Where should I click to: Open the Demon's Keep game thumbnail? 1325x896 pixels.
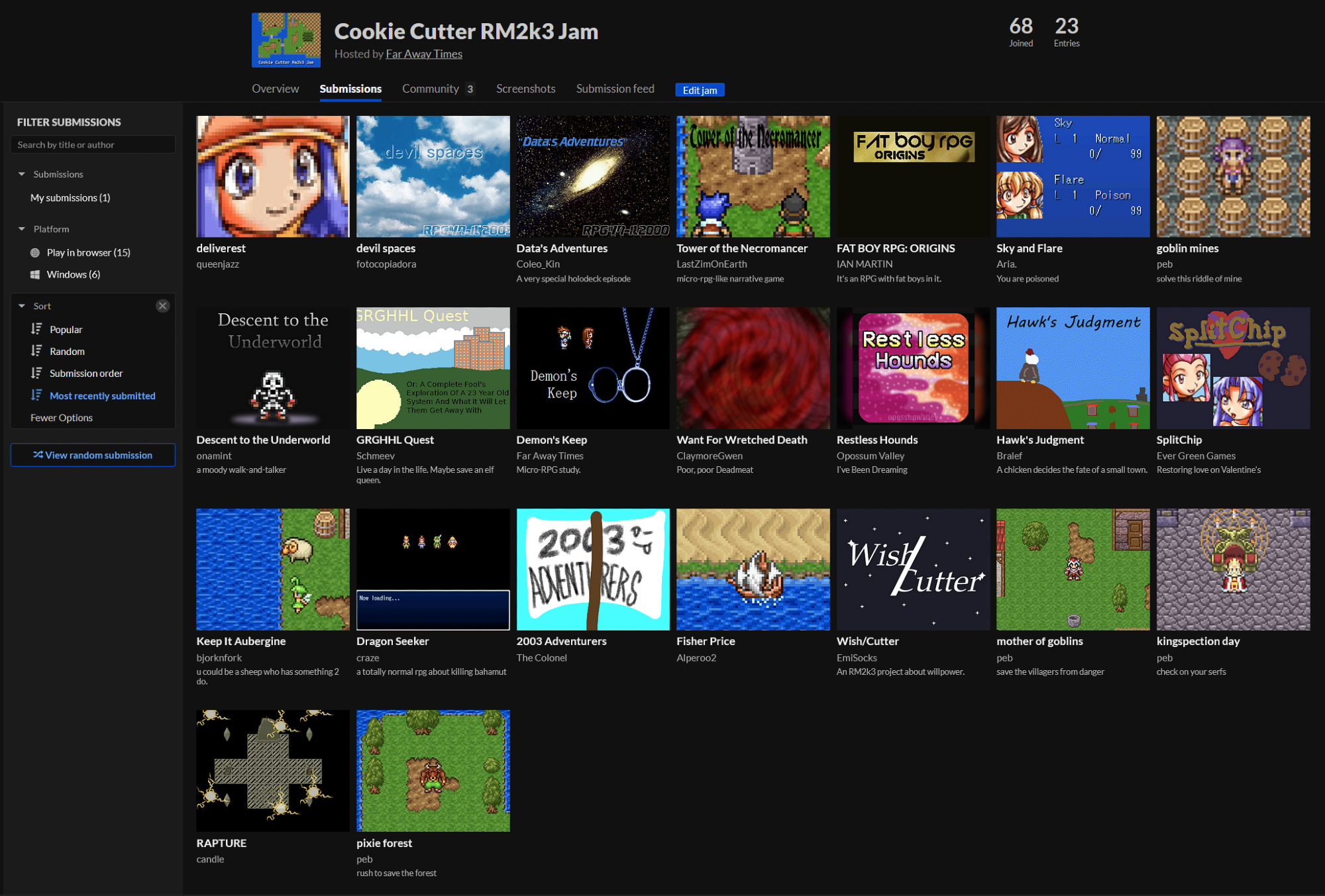[x=593, y=368]
